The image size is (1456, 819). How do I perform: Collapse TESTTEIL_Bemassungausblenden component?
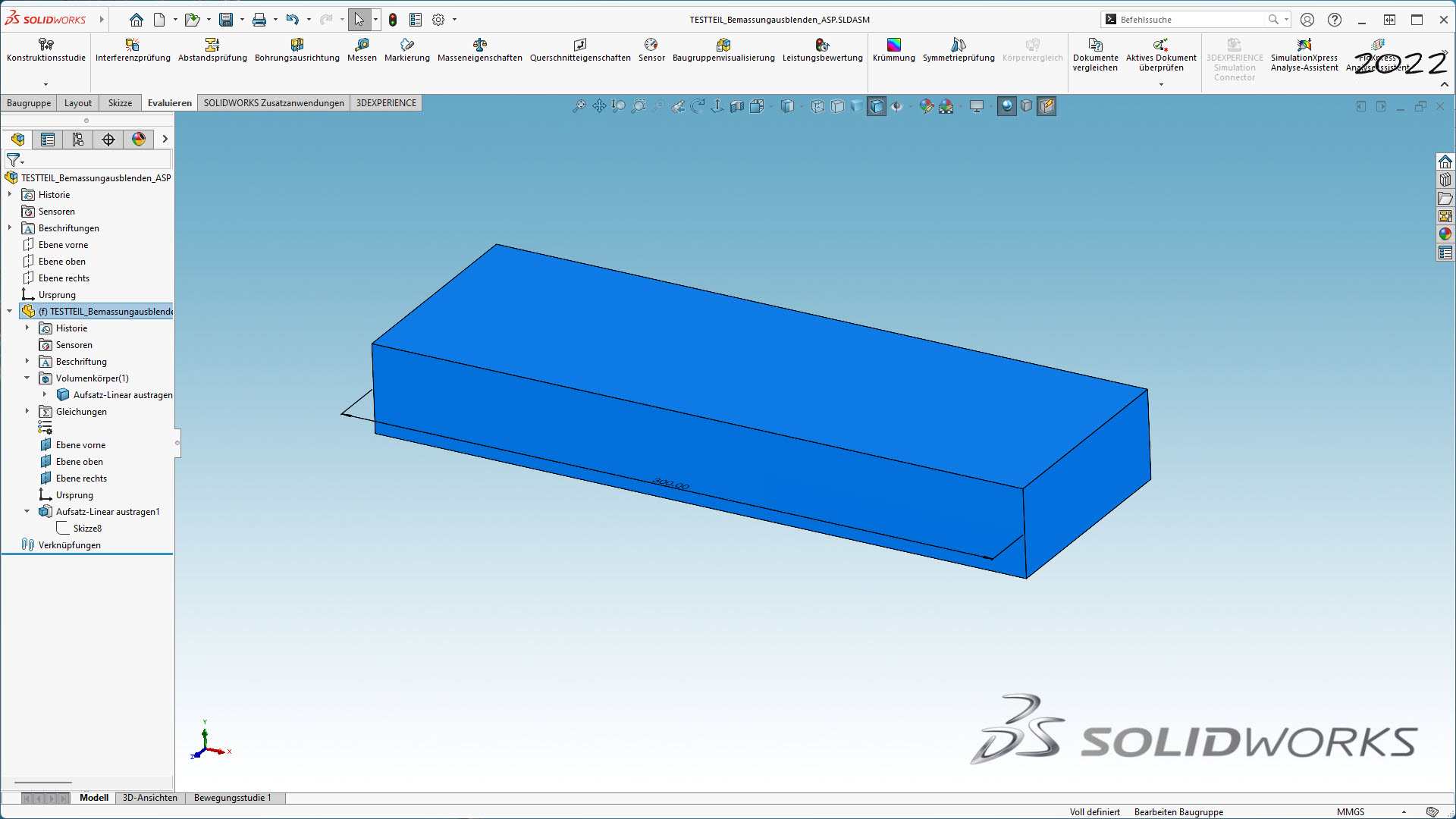[x=10, y=312]
